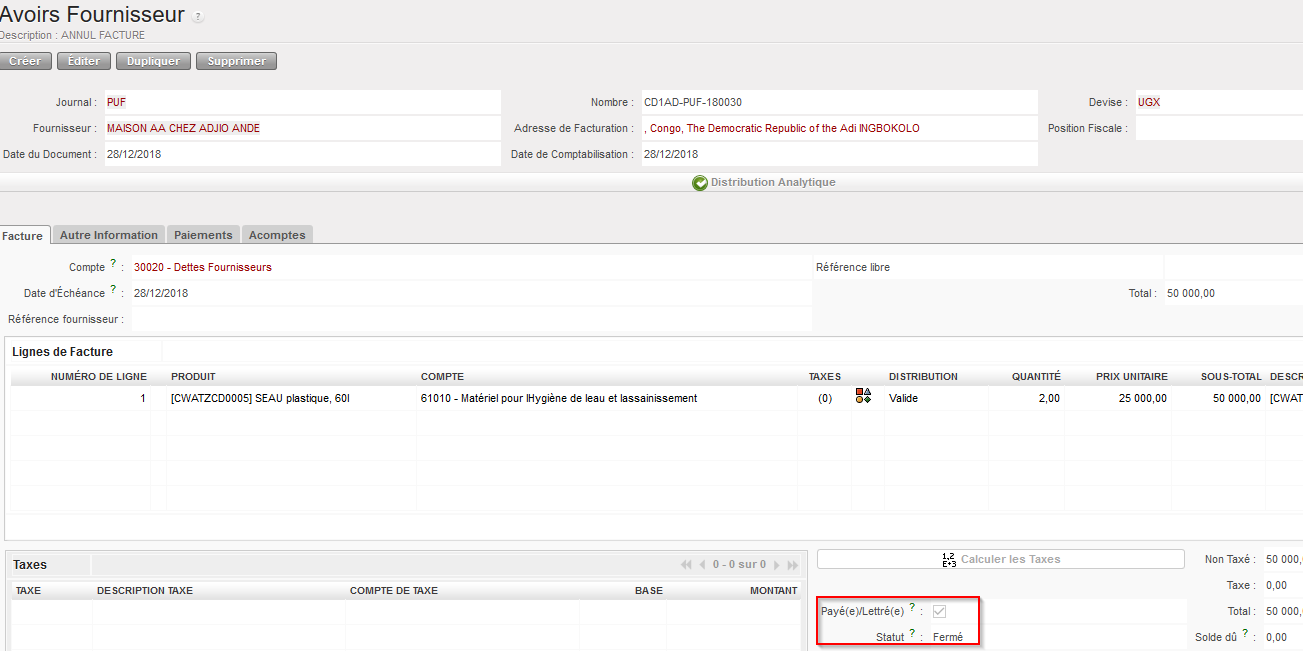Toggle the Payé(e)/Lettré(e) checkbox

[939, 611]
